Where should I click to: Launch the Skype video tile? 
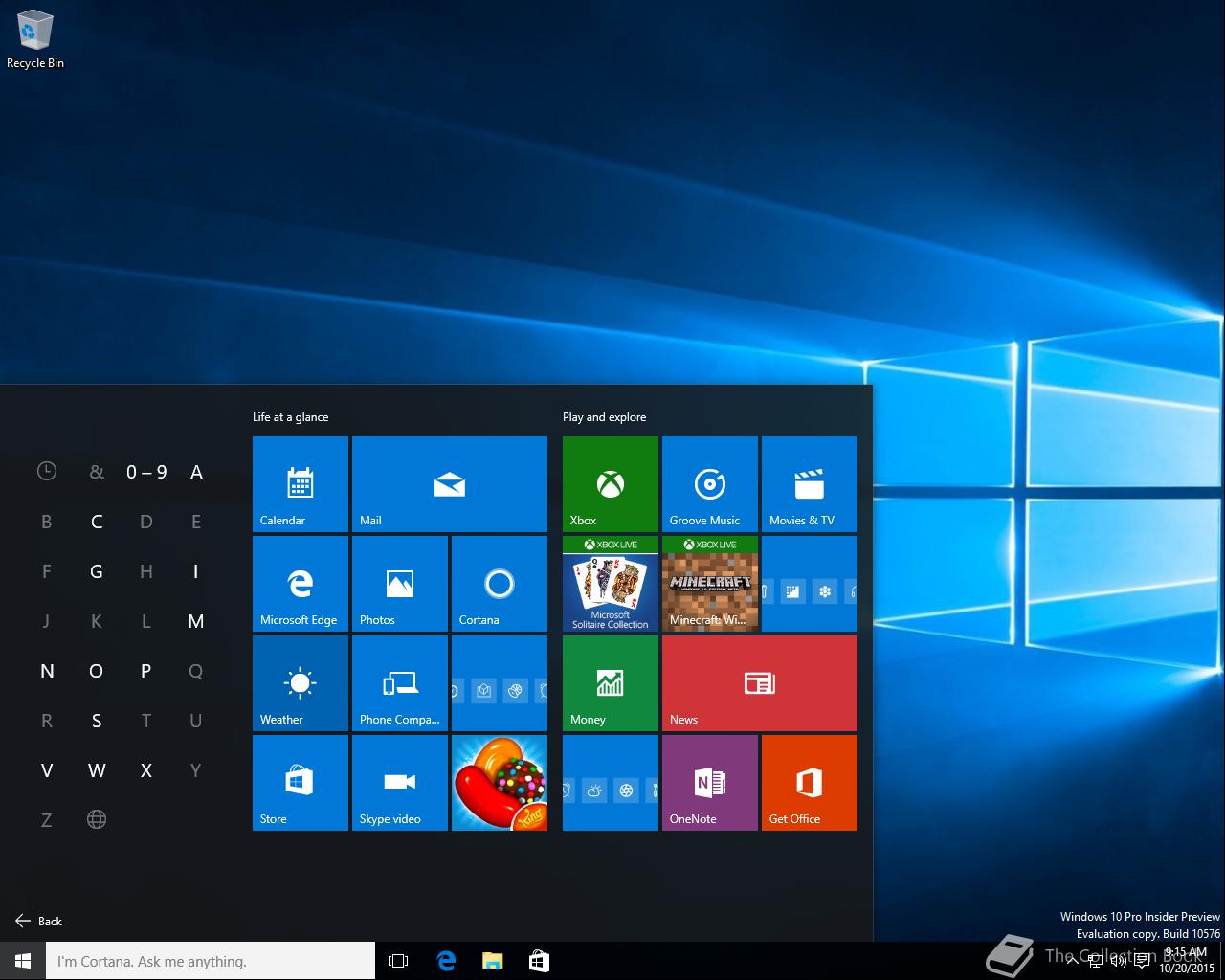[400, 783]
